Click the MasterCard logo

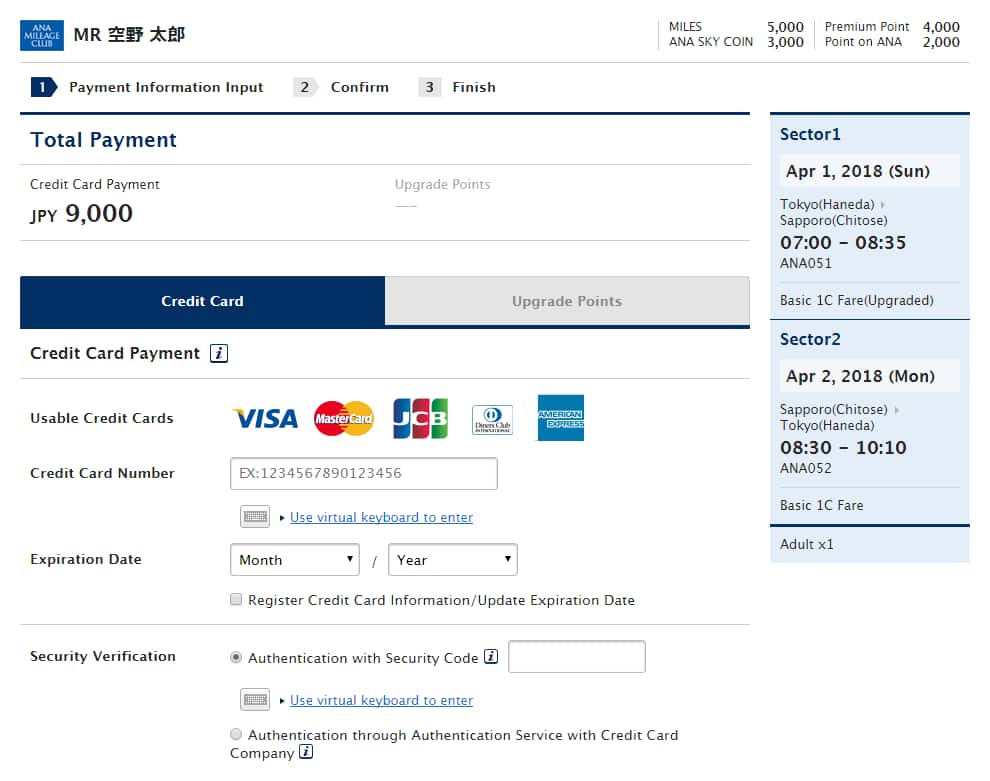click(343, 418)
